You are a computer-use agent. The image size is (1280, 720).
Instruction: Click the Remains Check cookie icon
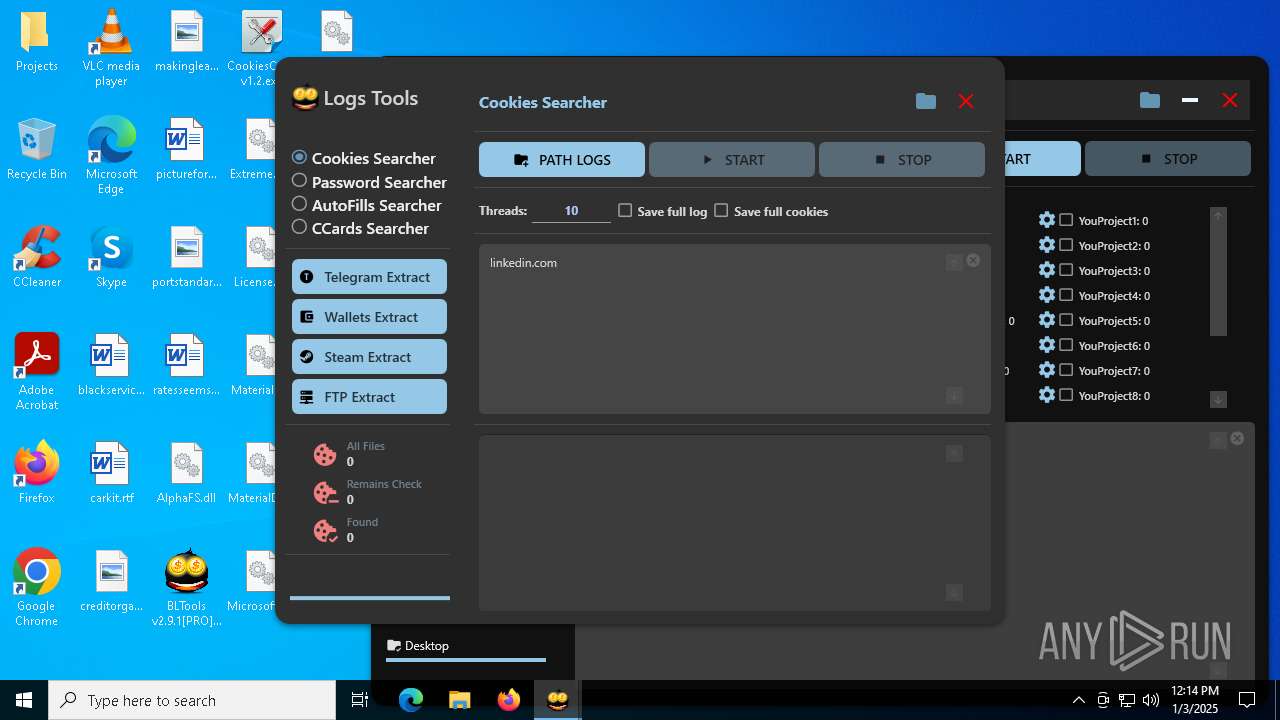325,493
